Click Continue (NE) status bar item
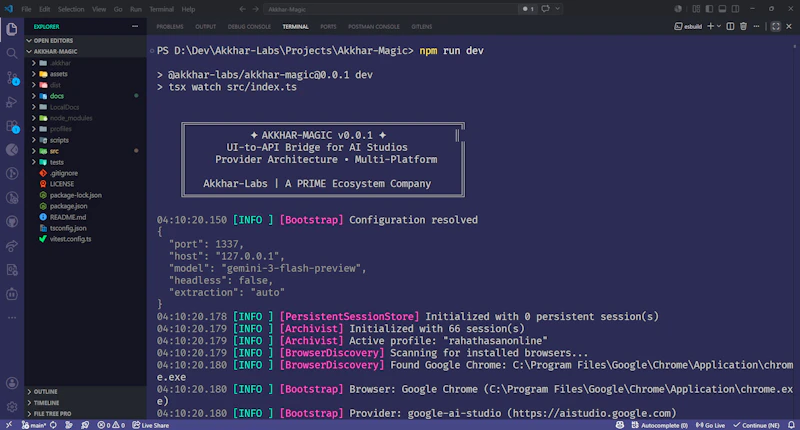The width and height of the screenshot is (800, 430). 756,425
